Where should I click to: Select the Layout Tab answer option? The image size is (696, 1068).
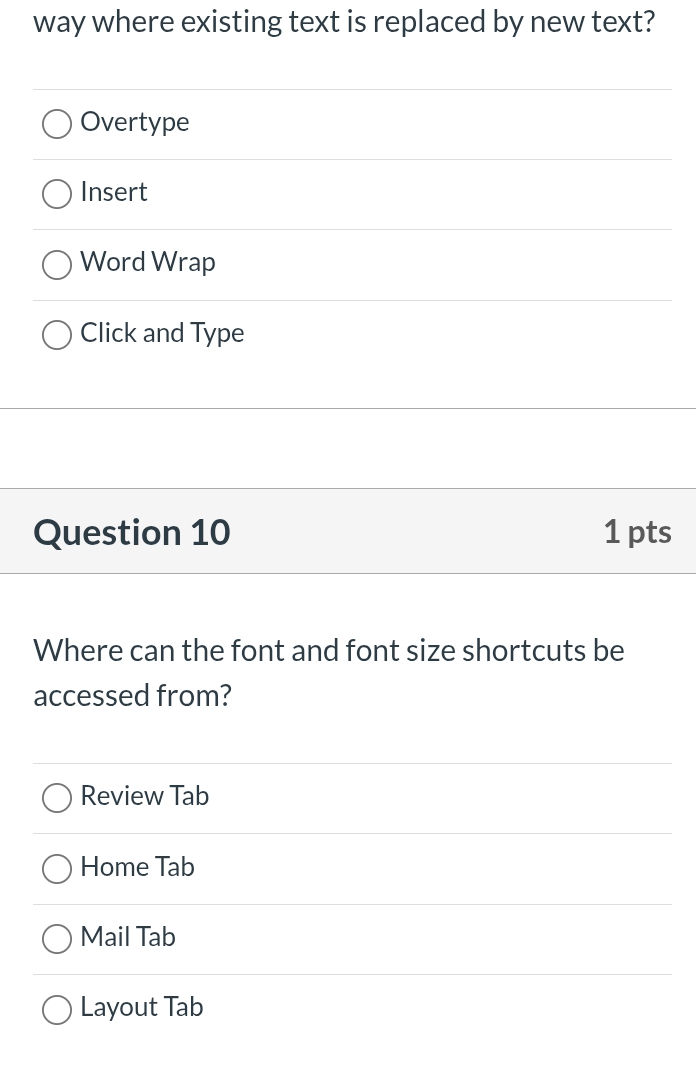57,1010
